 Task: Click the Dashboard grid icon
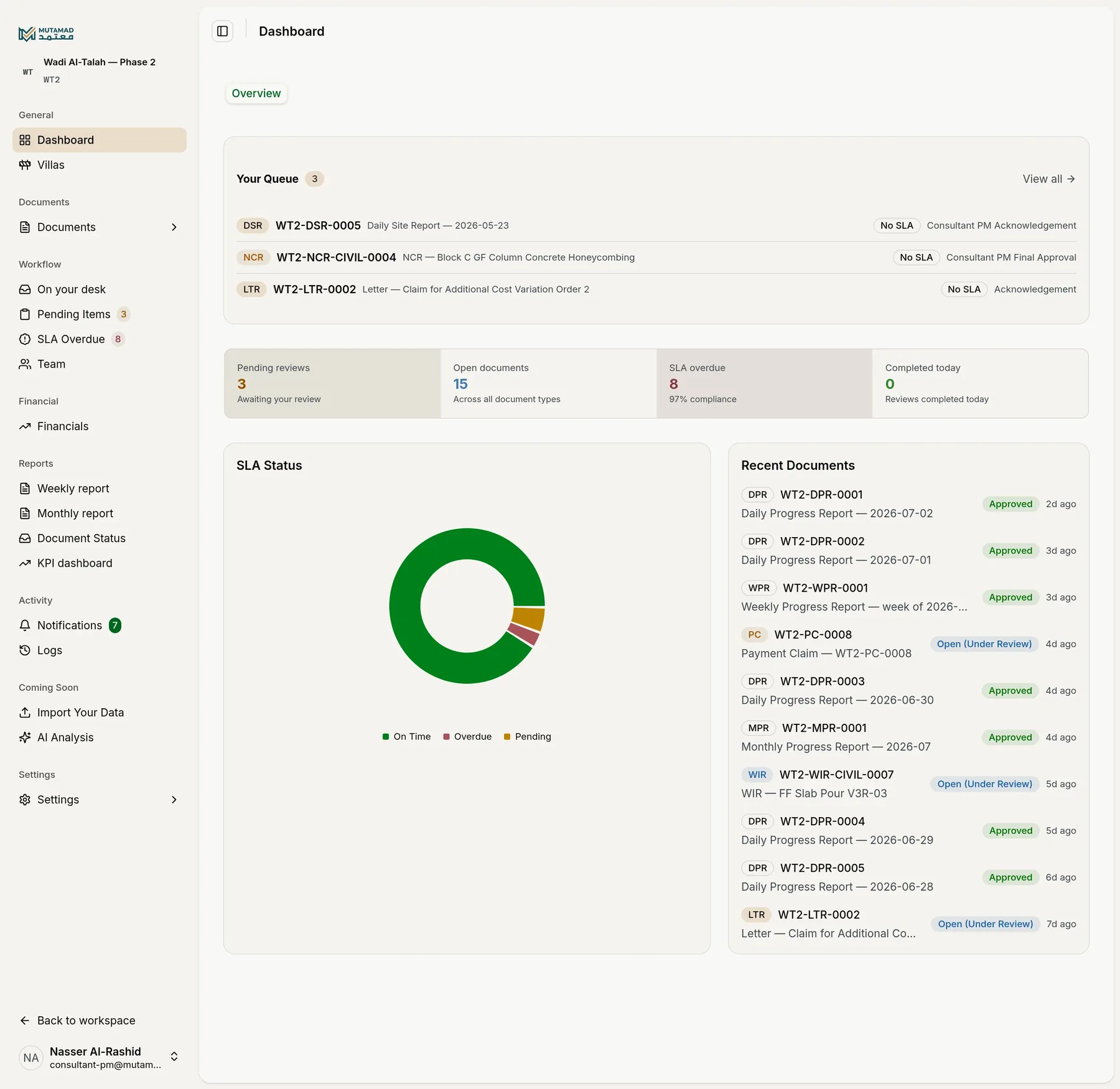click(x=25, y=140)
